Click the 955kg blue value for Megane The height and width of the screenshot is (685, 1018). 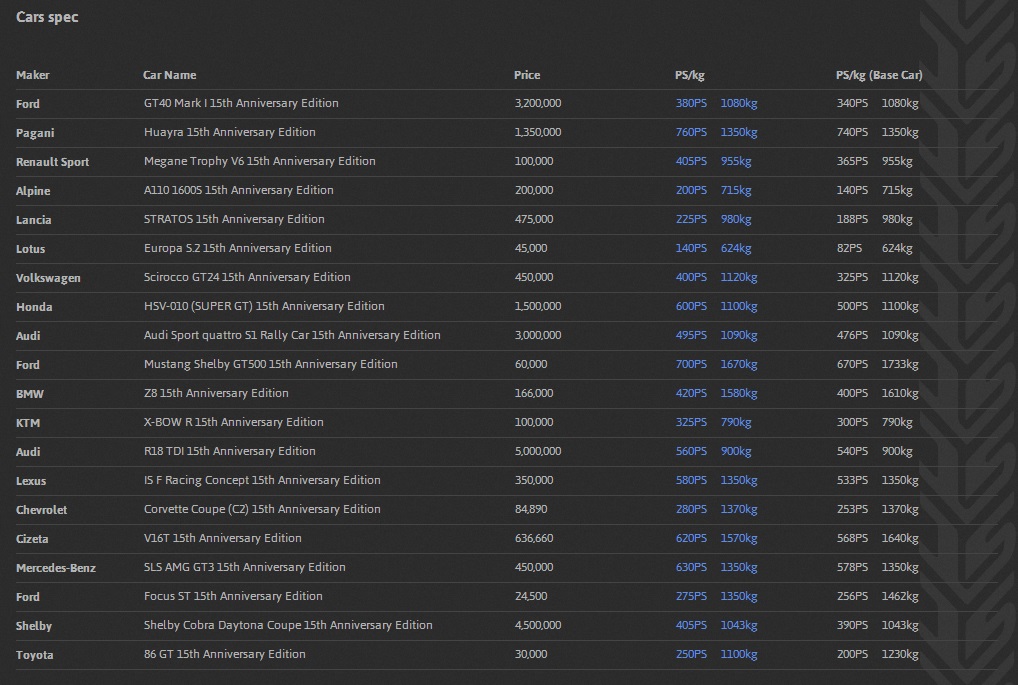(x=736, y=161)
